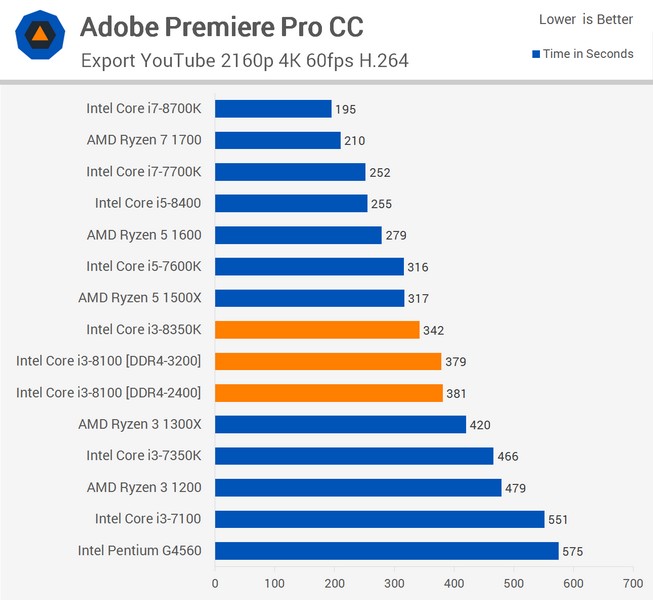Select the Intel Core i3-7100 bar
Screen dimensions: 653x600
(379, 519)
